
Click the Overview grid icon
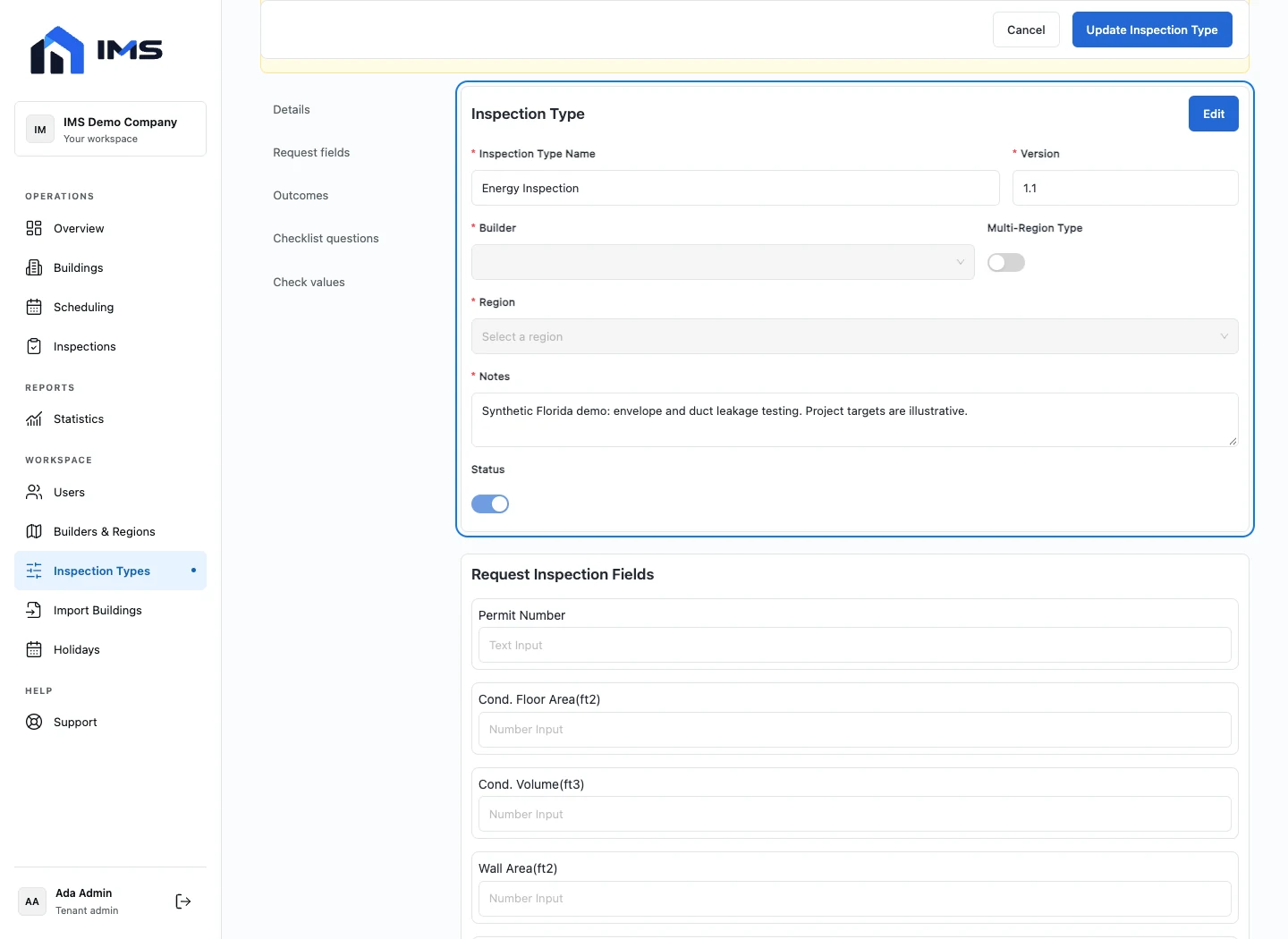34,228
